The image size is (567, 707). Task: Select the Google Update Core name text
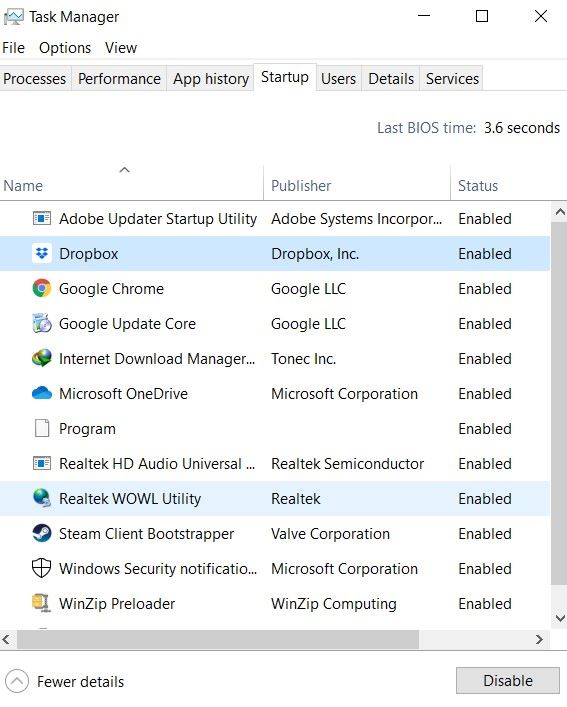(x=127, y=324)
